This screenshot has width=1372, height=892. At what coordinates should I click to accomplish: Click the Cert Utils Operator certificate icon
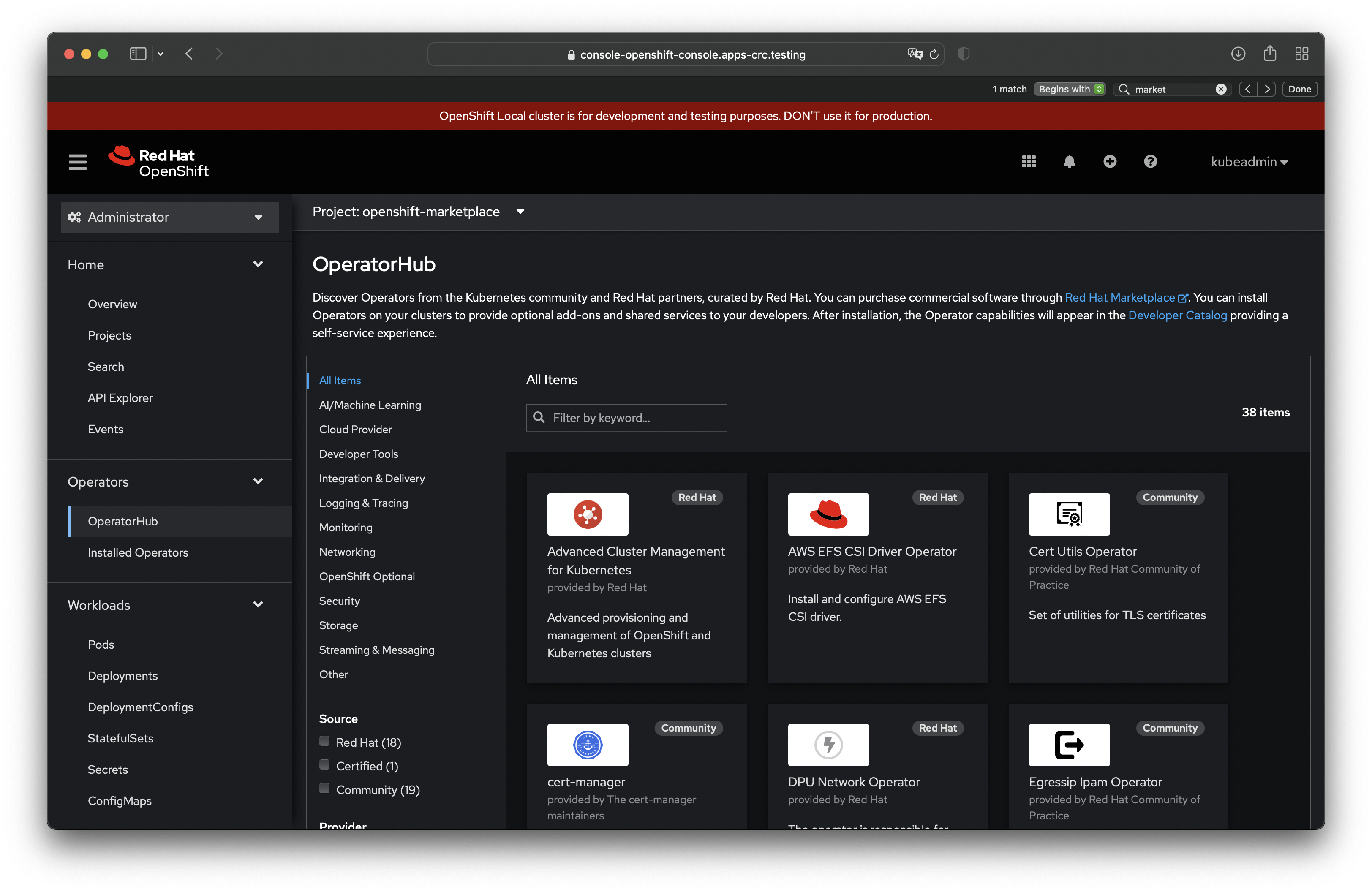(1070, 514)
